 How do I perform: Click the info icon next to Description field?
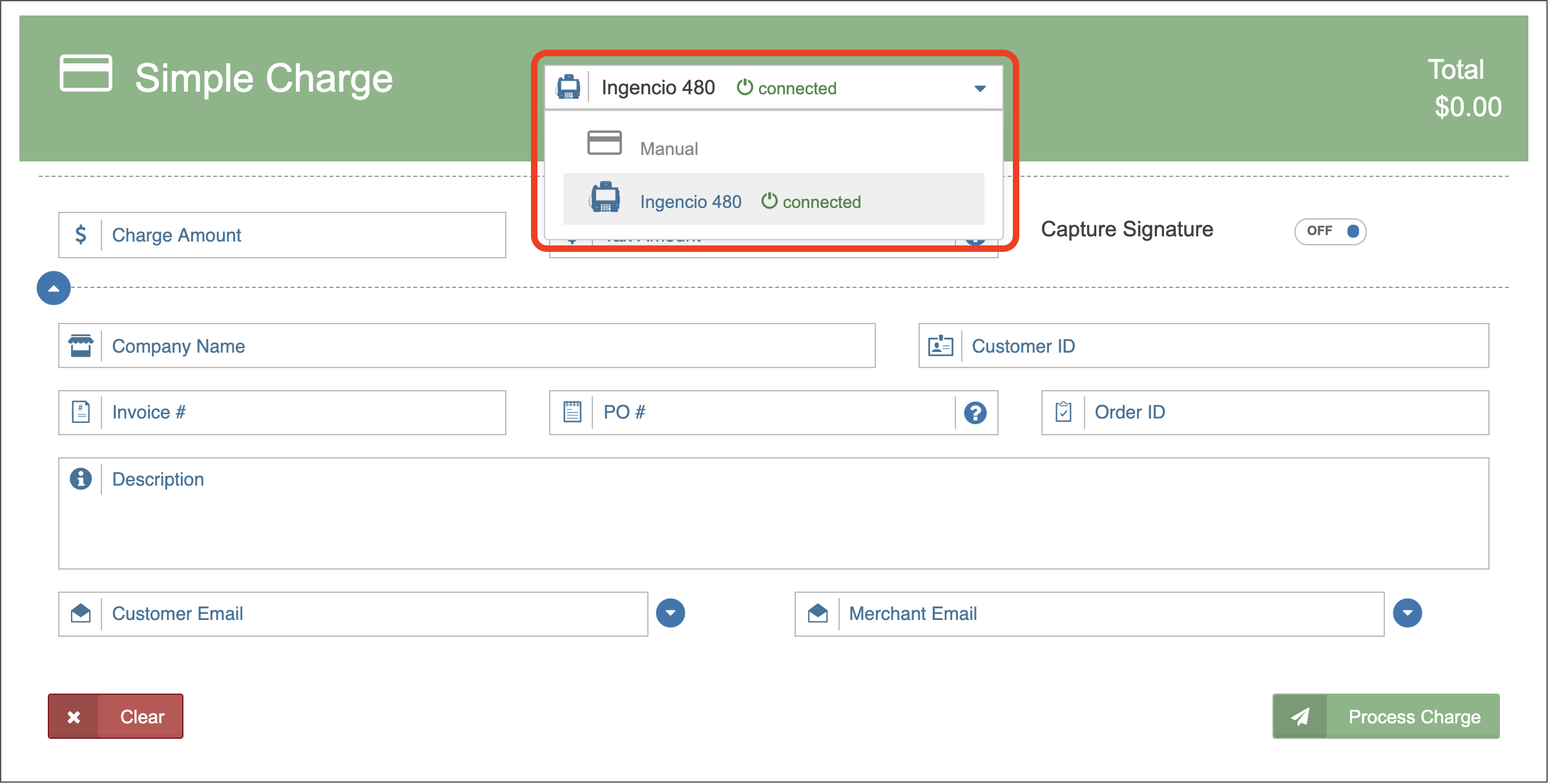click(x=81, y=477)
